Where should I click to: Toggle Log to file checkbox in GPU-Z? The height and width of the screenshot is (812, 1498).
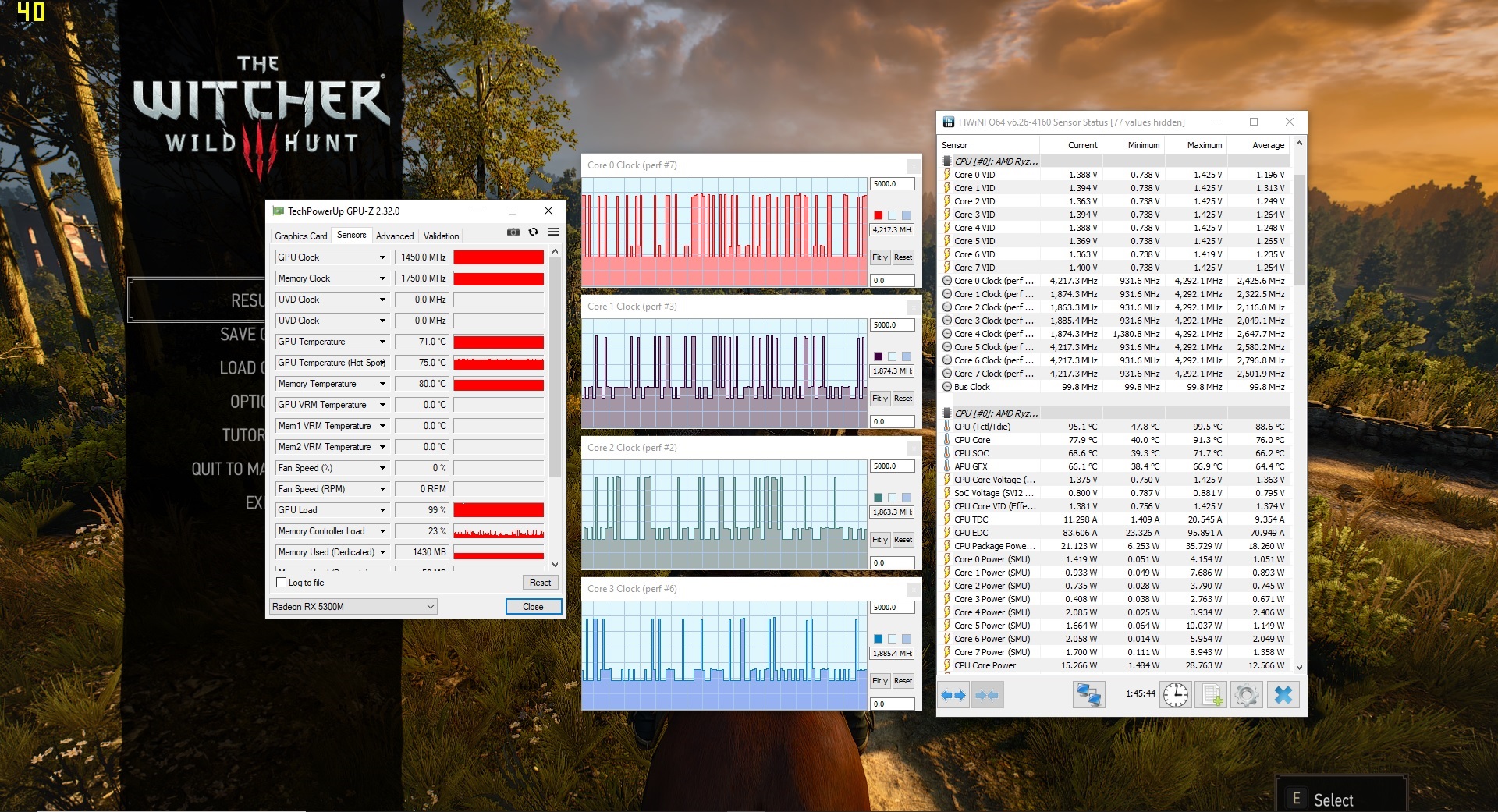(x=282, y=583)
